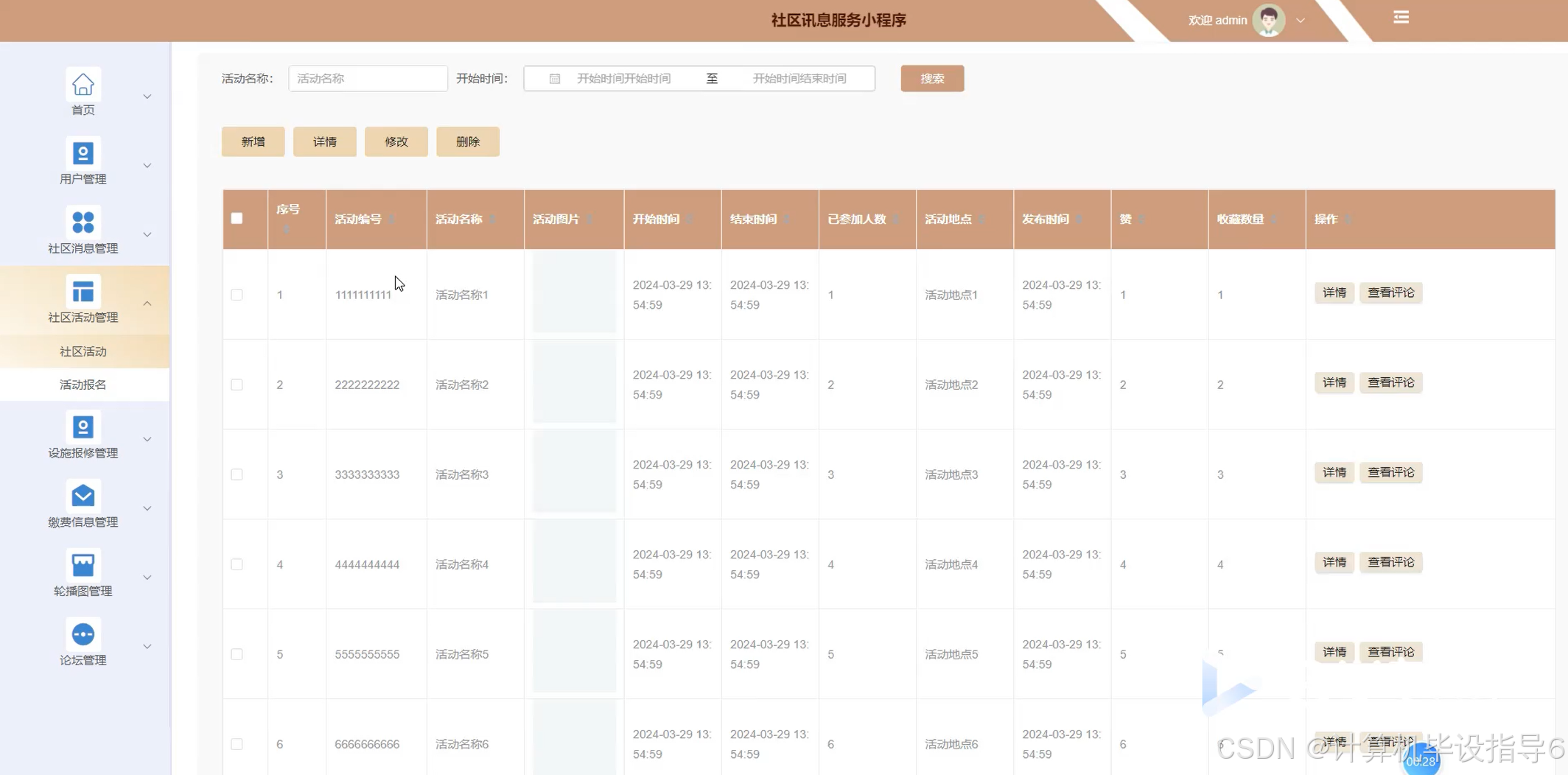
Task: Check the row 2 checkbox for 活动名称2
Action: (x=237, y=385)
